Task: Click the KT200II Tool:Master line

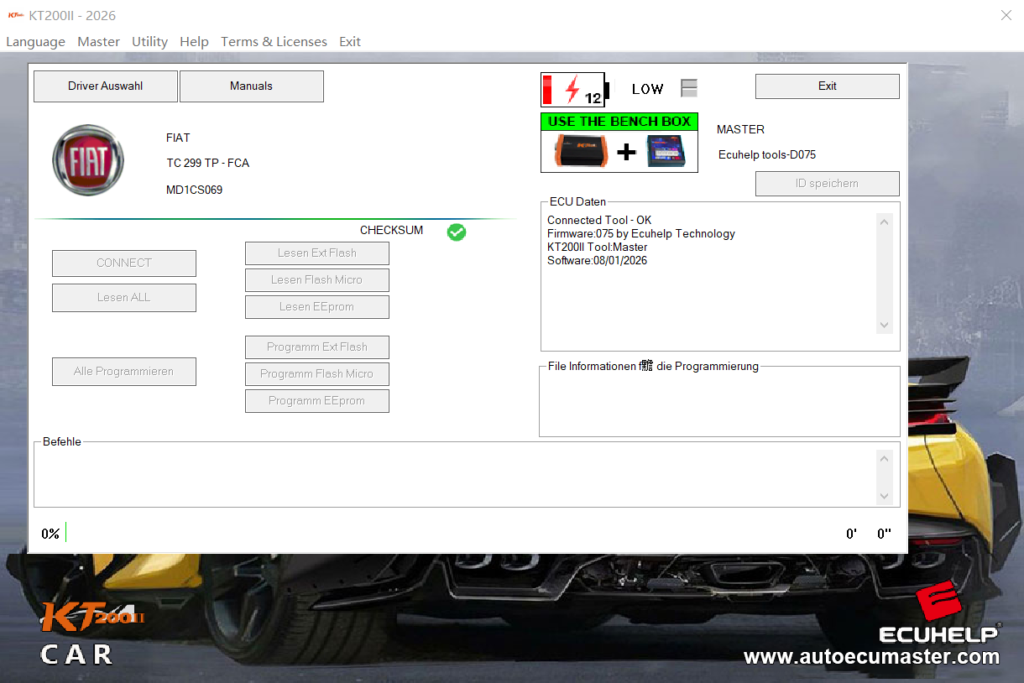Action: [x=597, y=247]
